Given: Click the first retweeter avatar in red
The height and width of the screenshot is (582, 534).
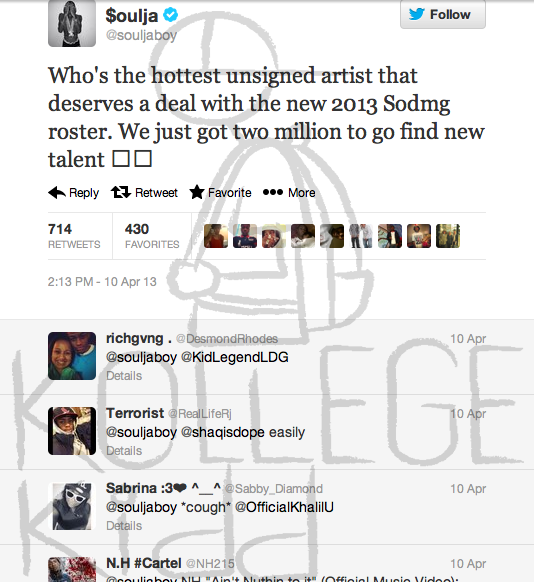Looking at the screenshot, I should click(x=216, y=236).
